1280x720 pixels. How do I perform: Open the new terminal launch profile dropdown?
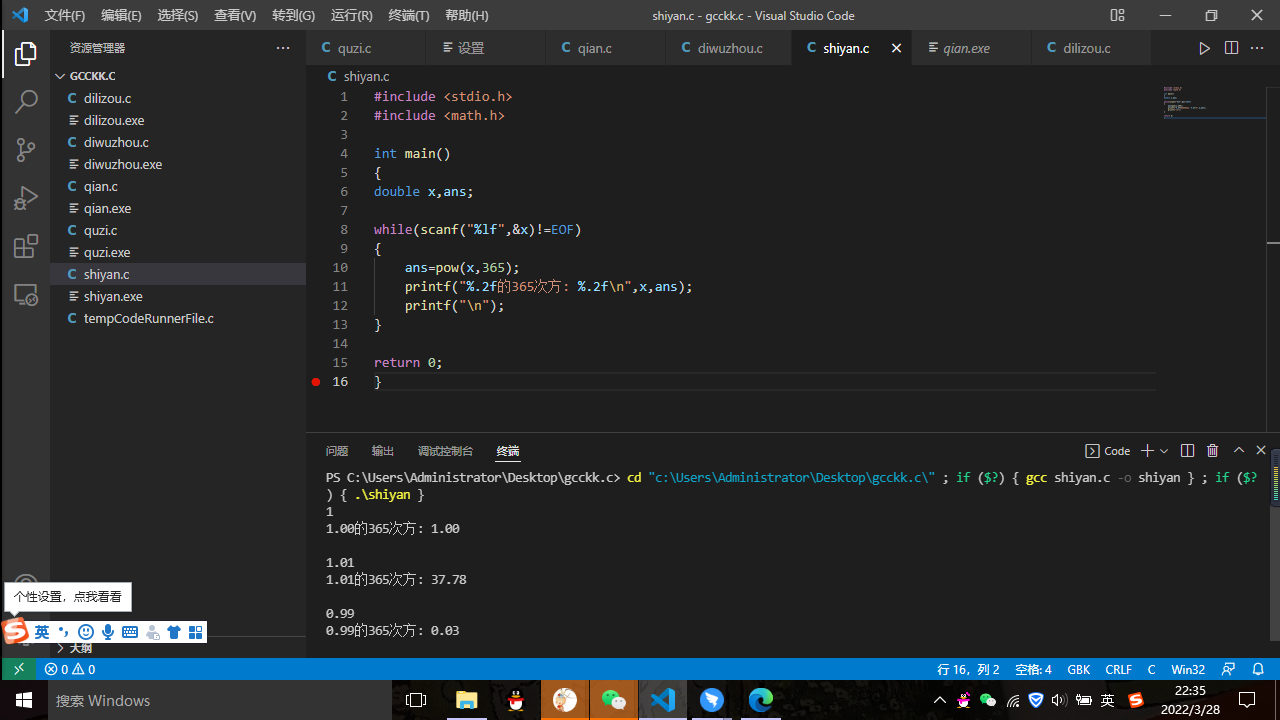(1164, 451)
